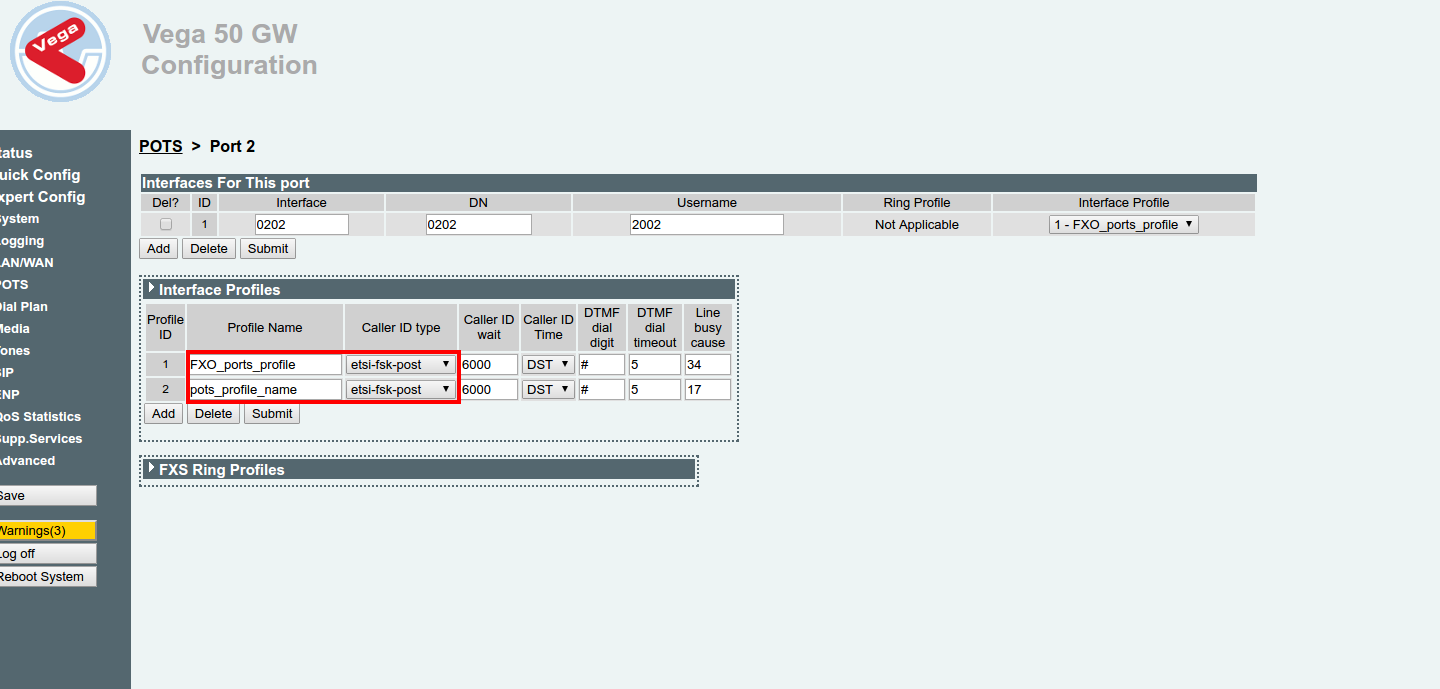Screen dimensions: 1440x689
Task: Click the Username field showing 2002
Action: 707,225
